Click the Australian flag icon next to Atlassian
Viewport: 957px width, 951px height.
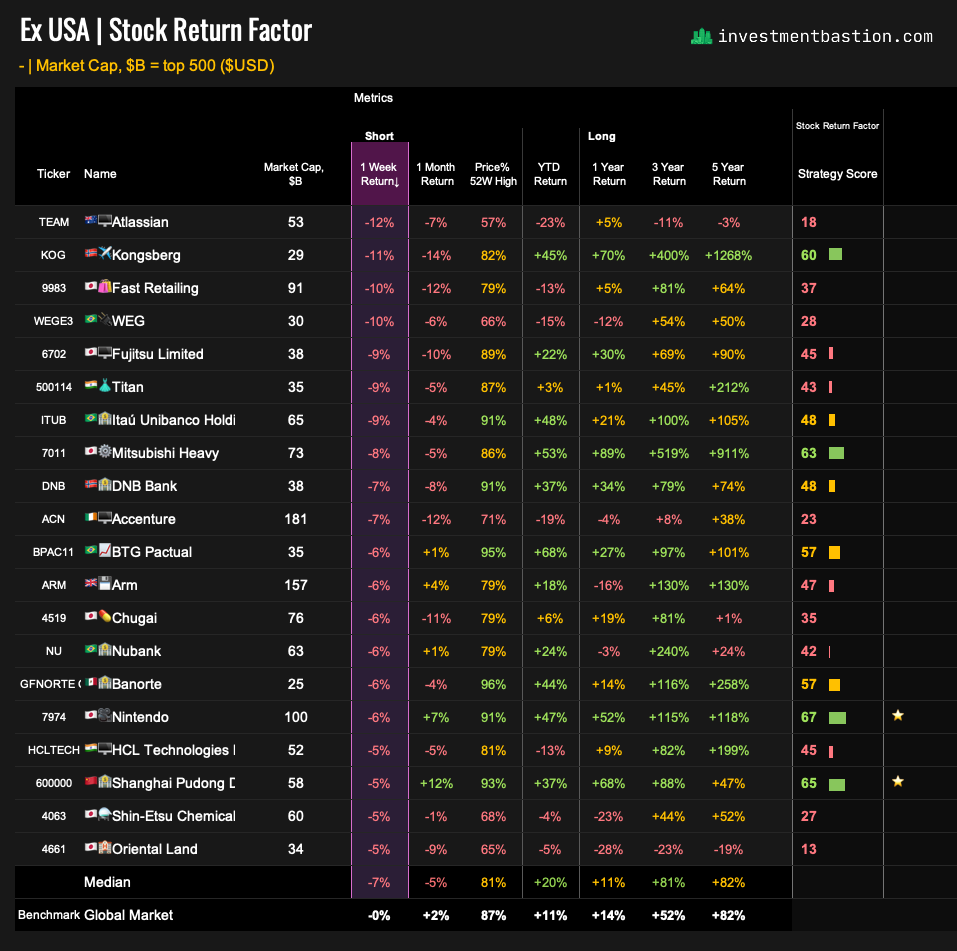coord(91,220)
